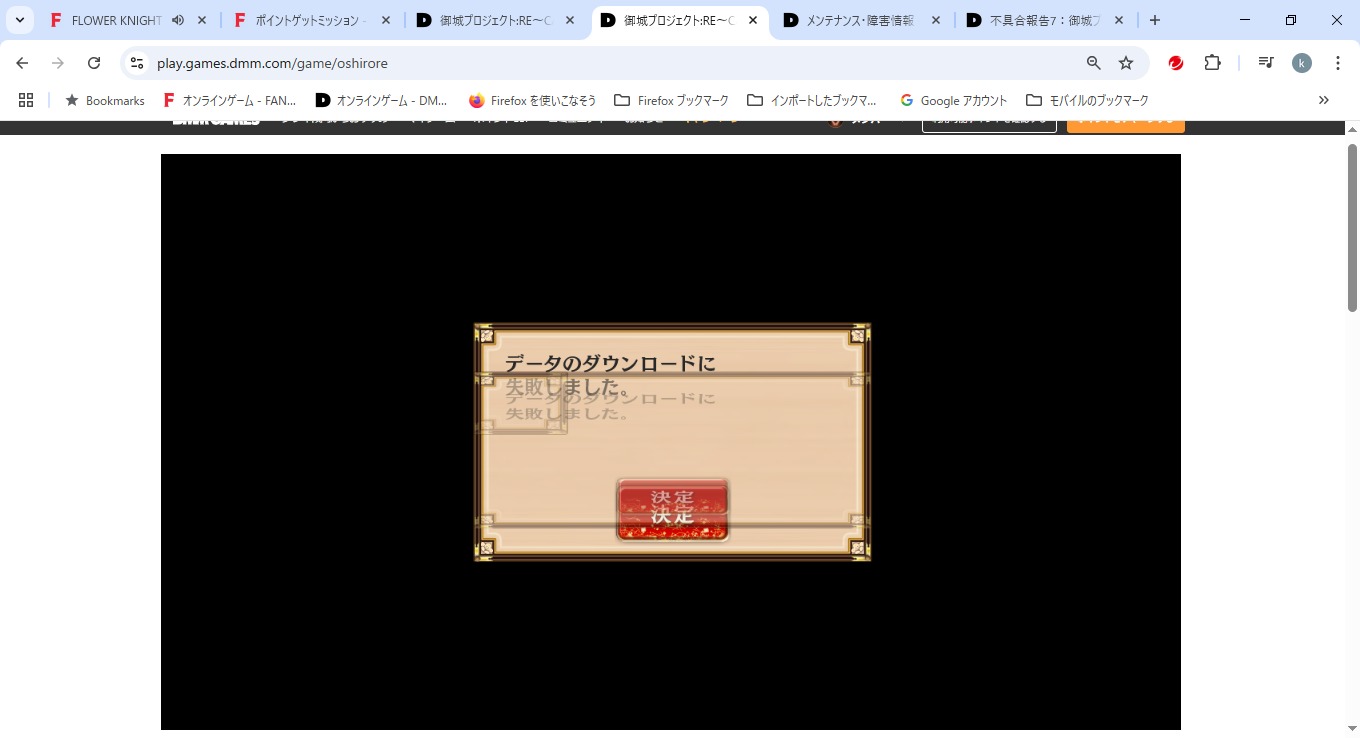Image resolution: width=1360 pixels, height=738 pixels.
Task: Click the browser forward arrow
Action: (58, 63)
